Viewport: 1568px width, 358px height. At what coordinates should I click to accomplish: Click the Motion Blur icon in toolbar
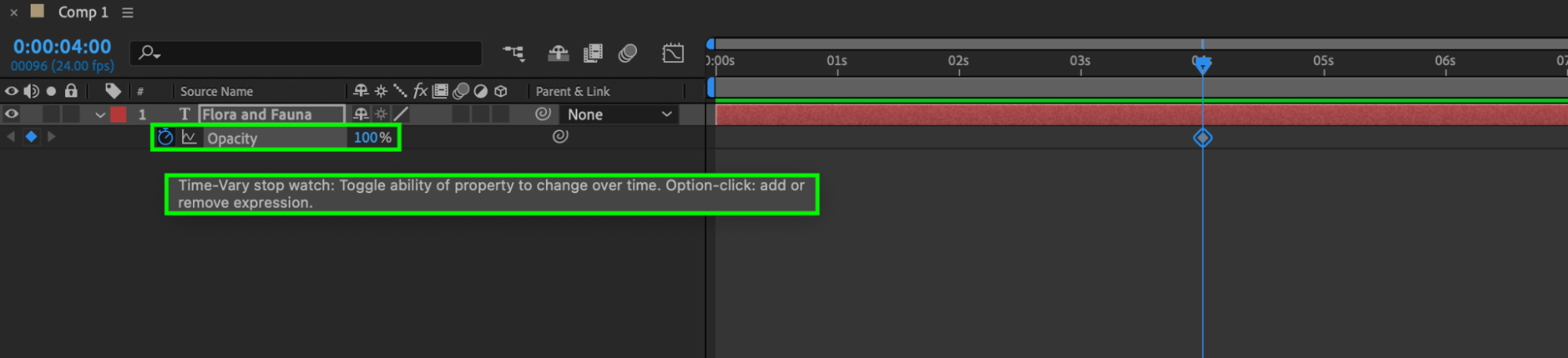[x=628, y=53]
